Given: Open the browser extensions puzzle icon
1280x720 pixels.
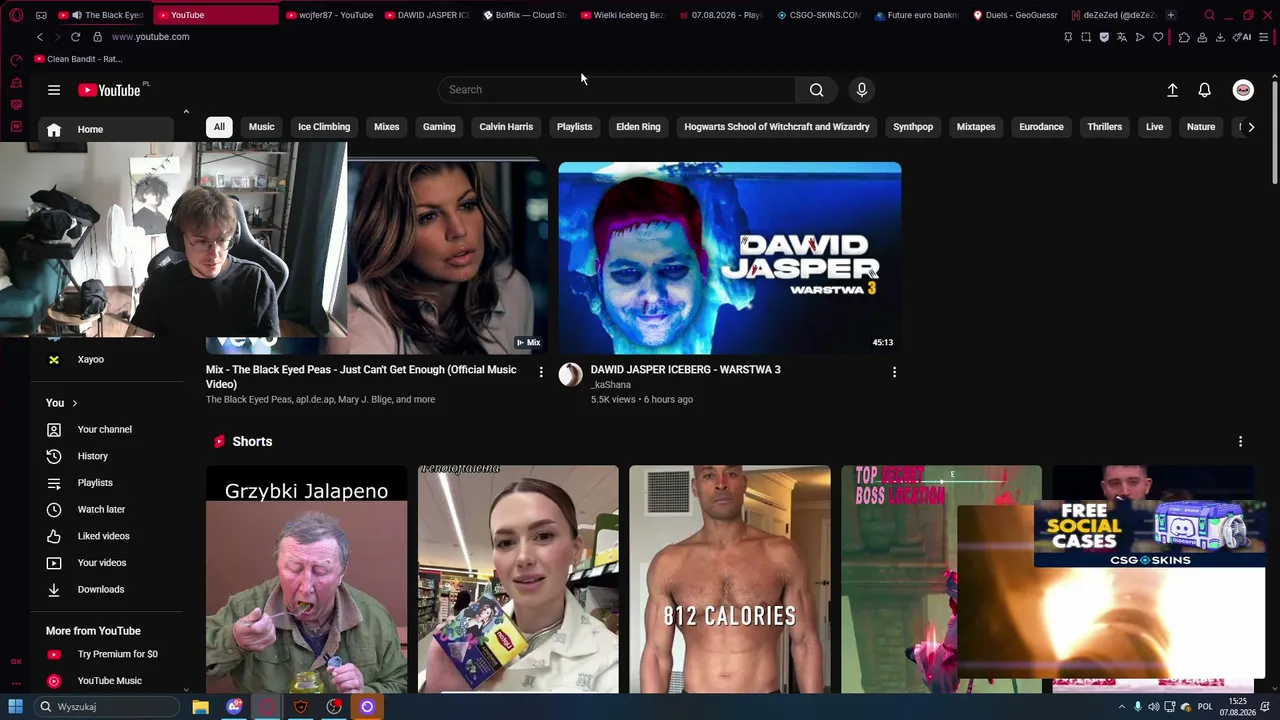Looking at the screenshot, I should click(1184, 37).
